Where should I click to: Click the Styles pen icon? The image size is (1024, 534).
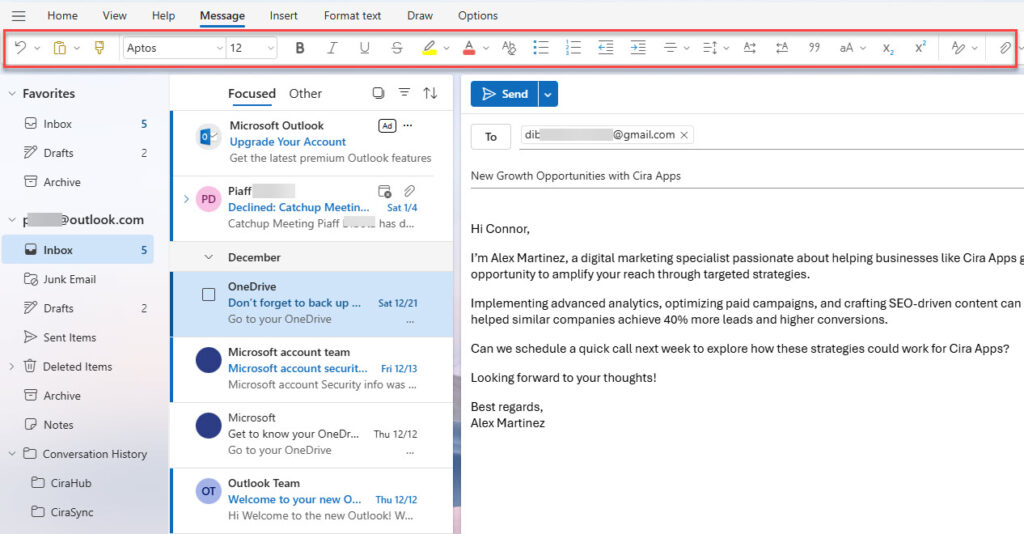tap(958, 48)
